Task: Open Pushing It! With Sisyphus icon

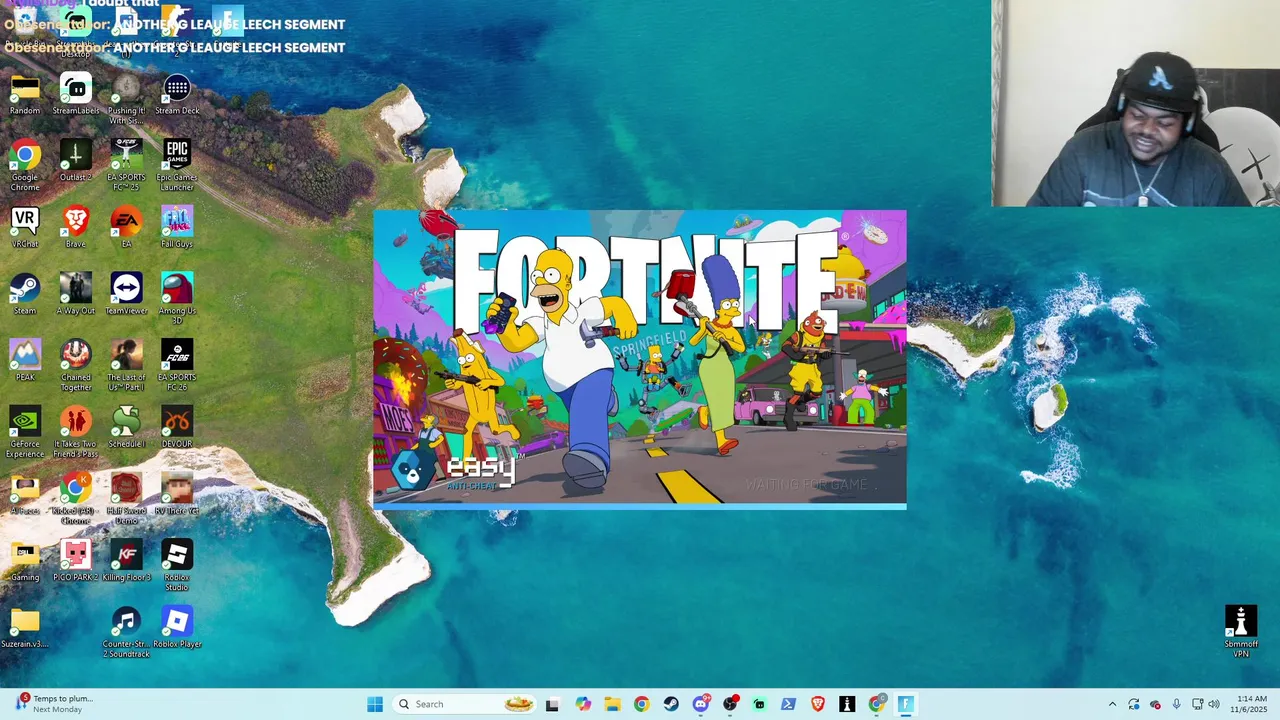Action: [126, 100]
